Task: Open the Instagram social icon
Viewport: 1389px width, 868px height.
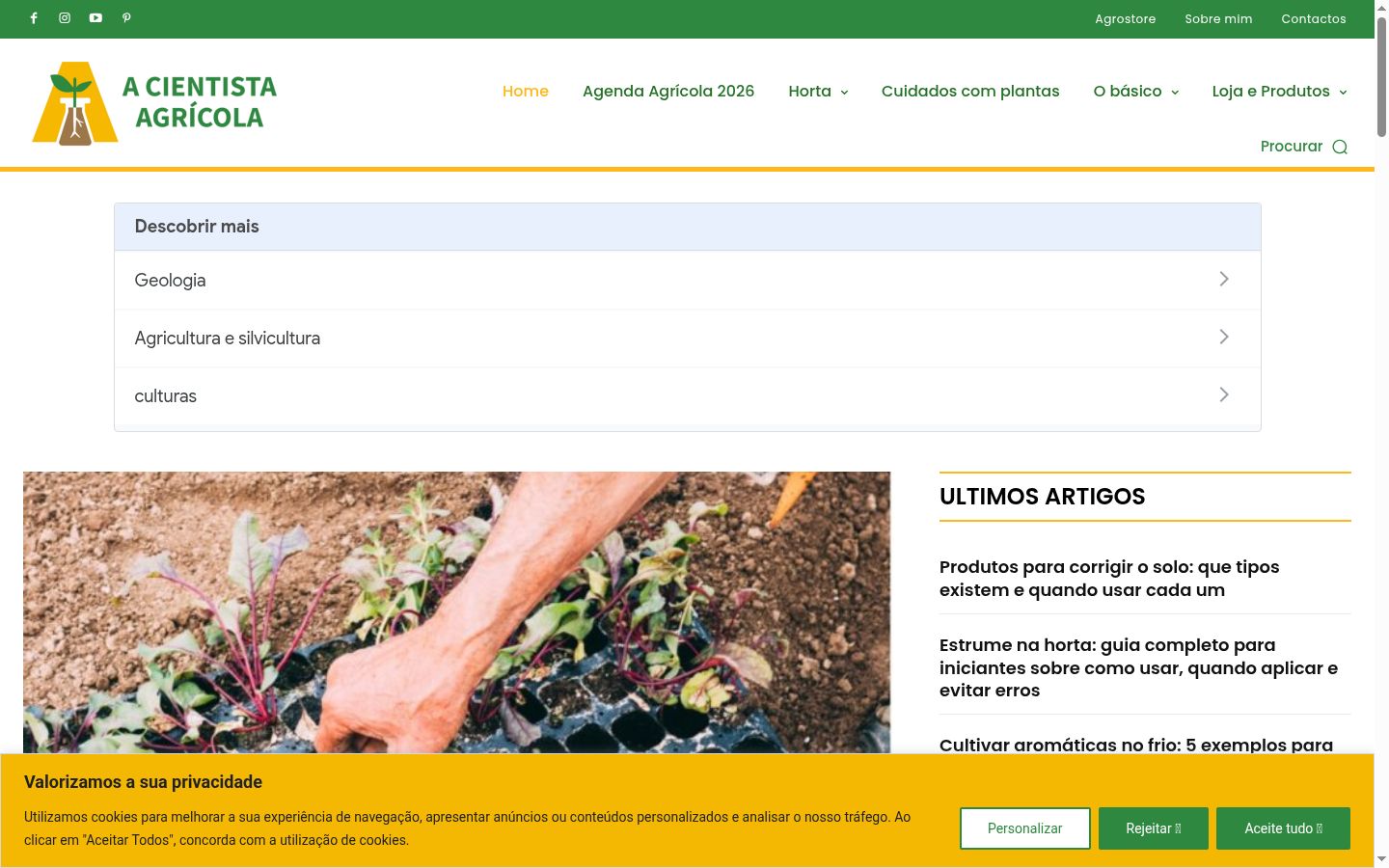Action: (x=65, y=18)
